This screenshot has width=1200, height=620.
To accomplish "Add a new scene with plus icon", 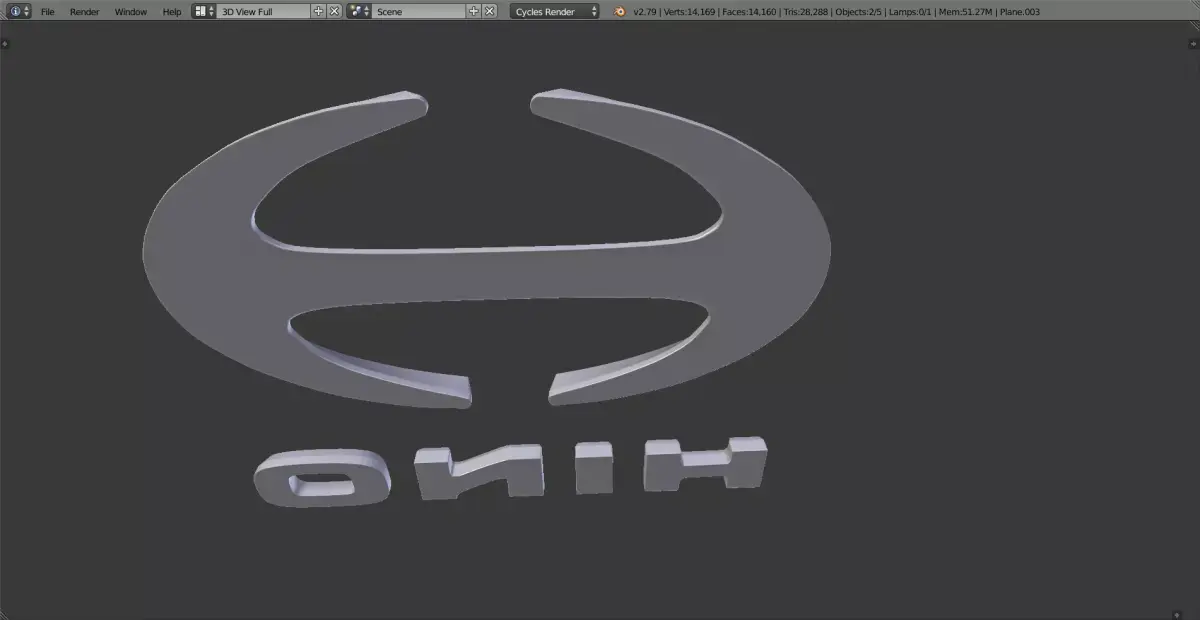I will click(x=474, y=11).
